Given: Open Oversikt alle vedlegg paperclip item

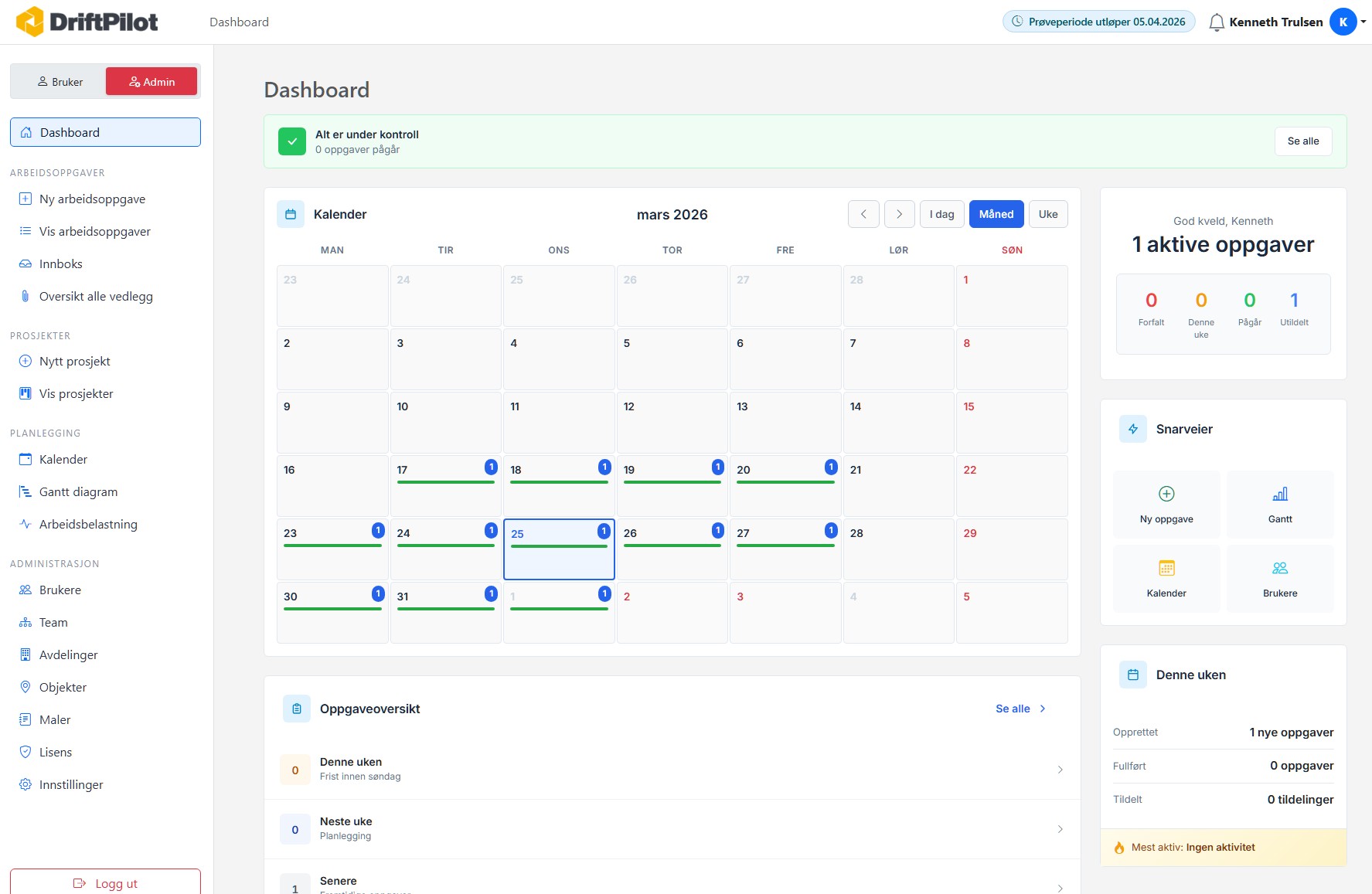Looking at the screenshot, I should pos(96,296).
